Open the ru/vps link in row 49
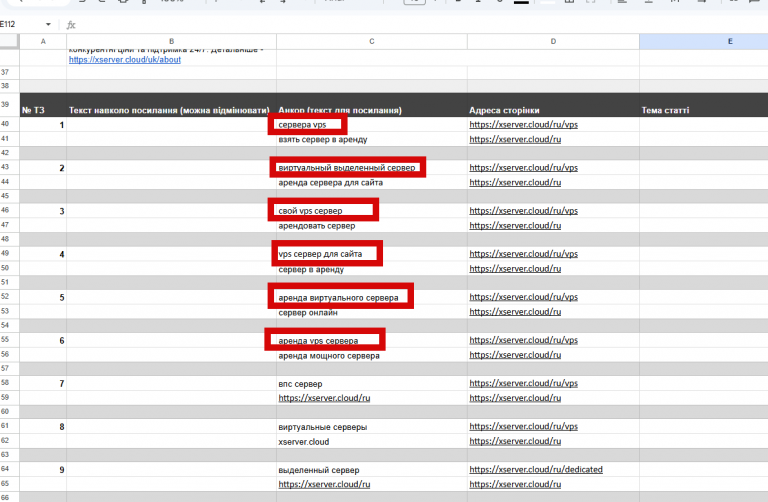This screenshot has height=502, width=768. pos(524,254)
